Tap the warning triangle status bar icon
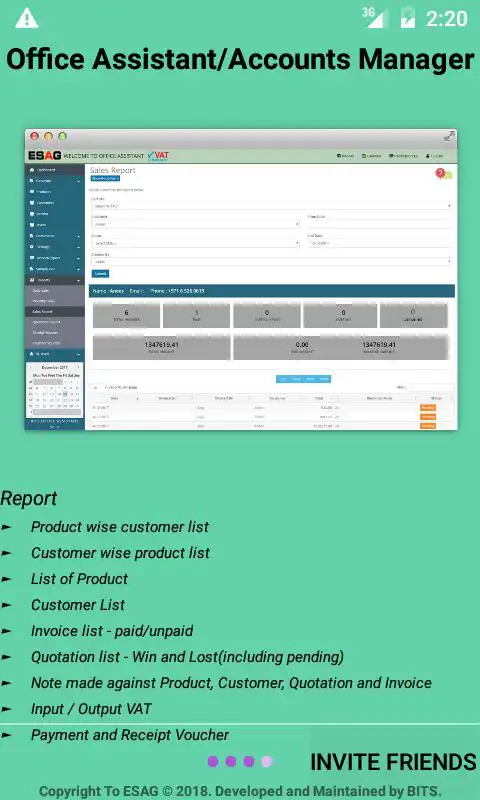The width and height of the screenshot is (480, 800). (x=27, y=18)
